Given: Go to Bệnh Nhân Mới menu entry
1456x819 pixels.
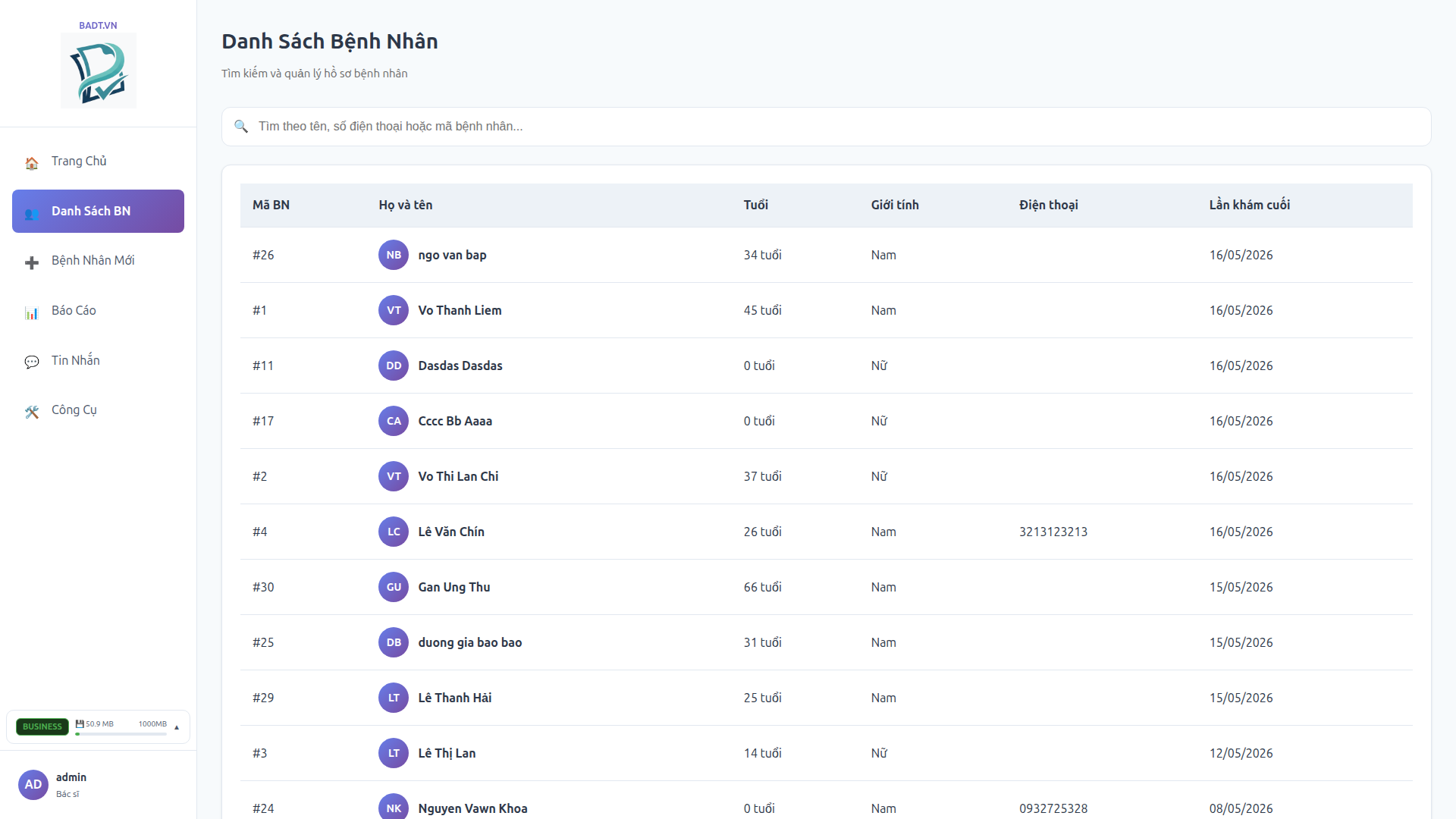Looking at the screenshot, I should pyautogui.click(x=98, y=261).
